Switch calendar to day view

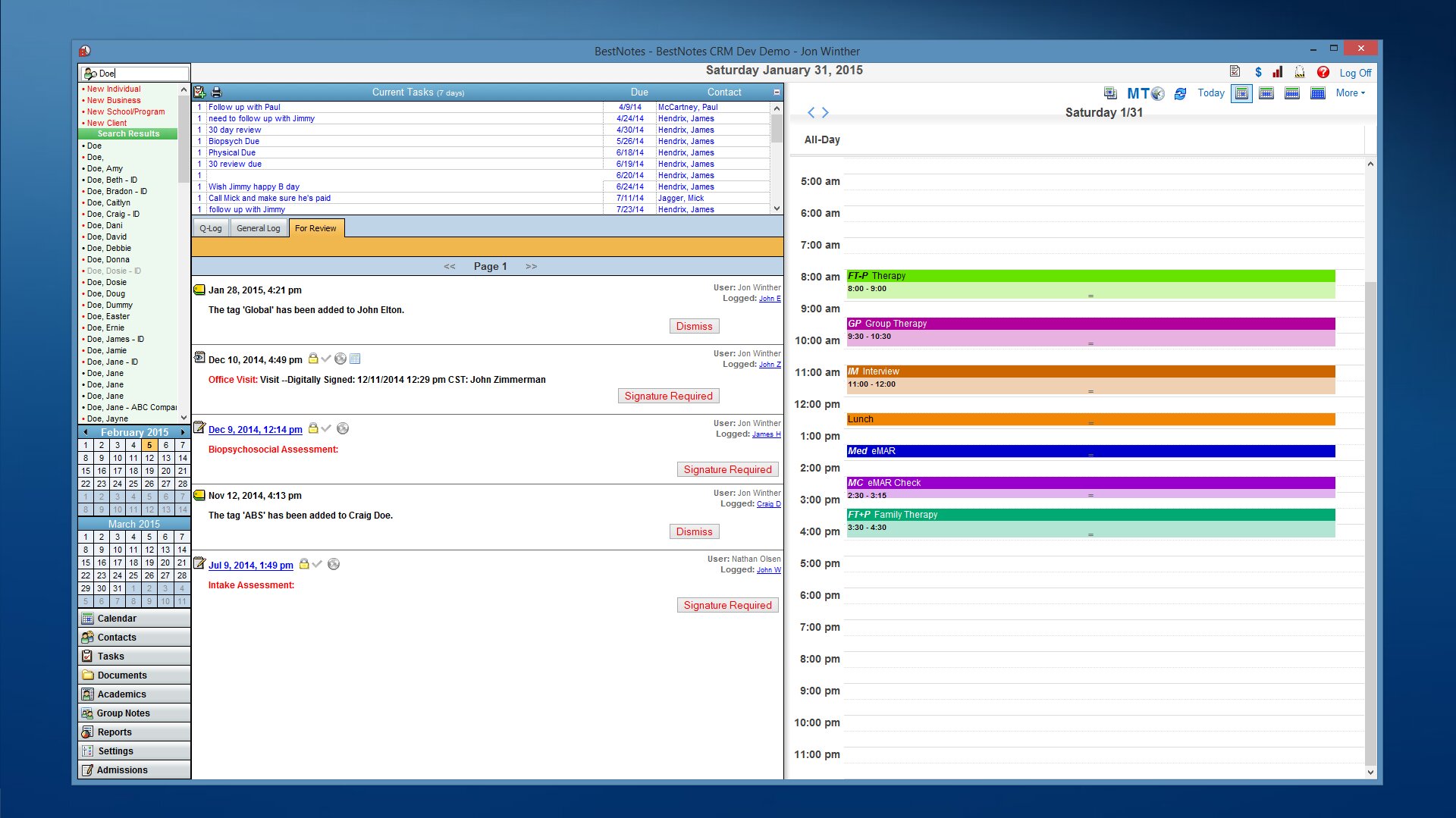(x=1241, y=93)
